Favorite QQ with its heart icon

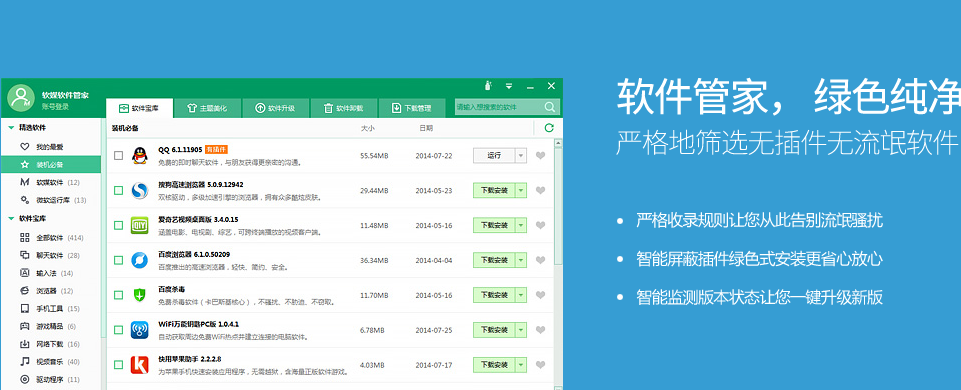540,156
